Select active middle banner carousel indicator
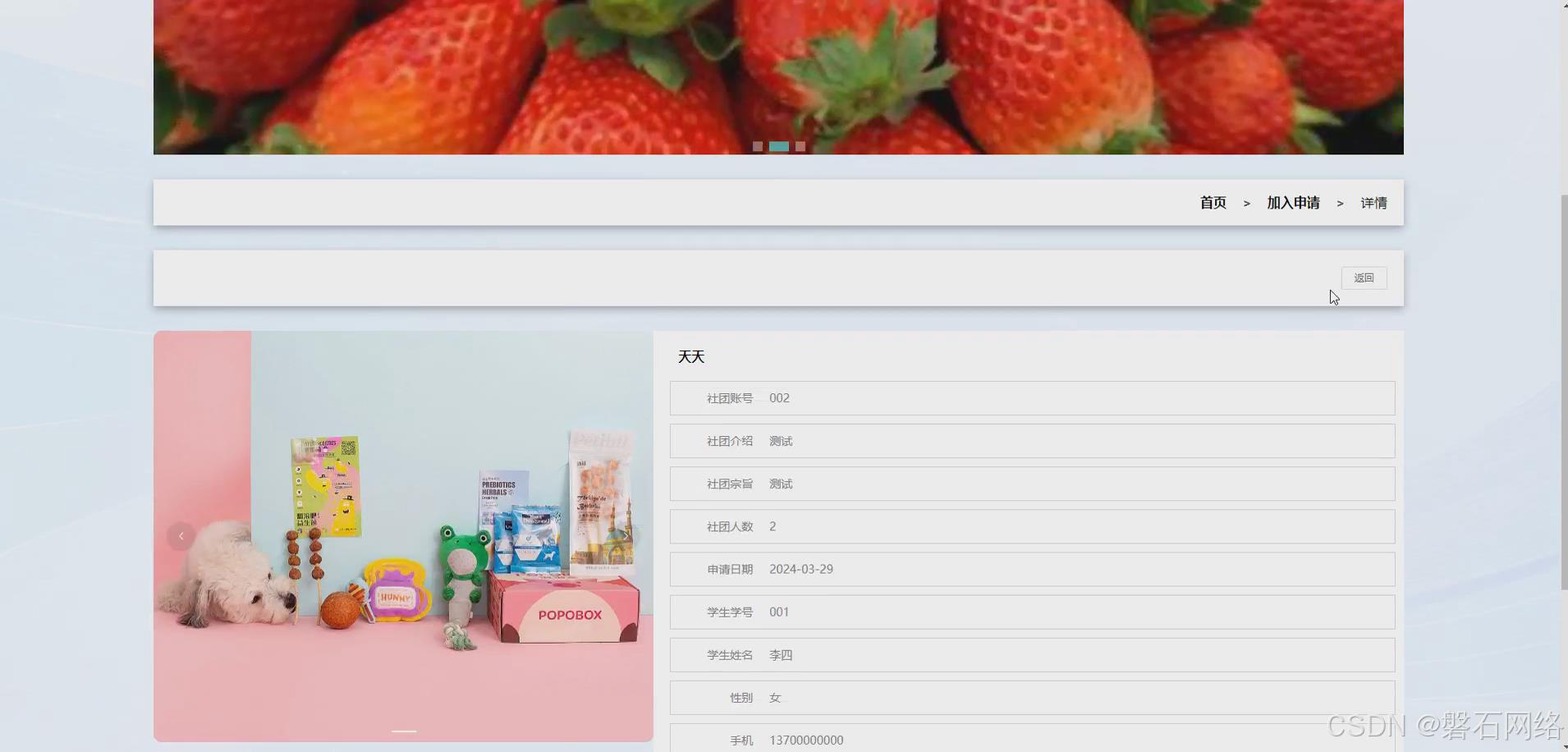This screenshot has width=1568, height=752. [x=779, y=146]
